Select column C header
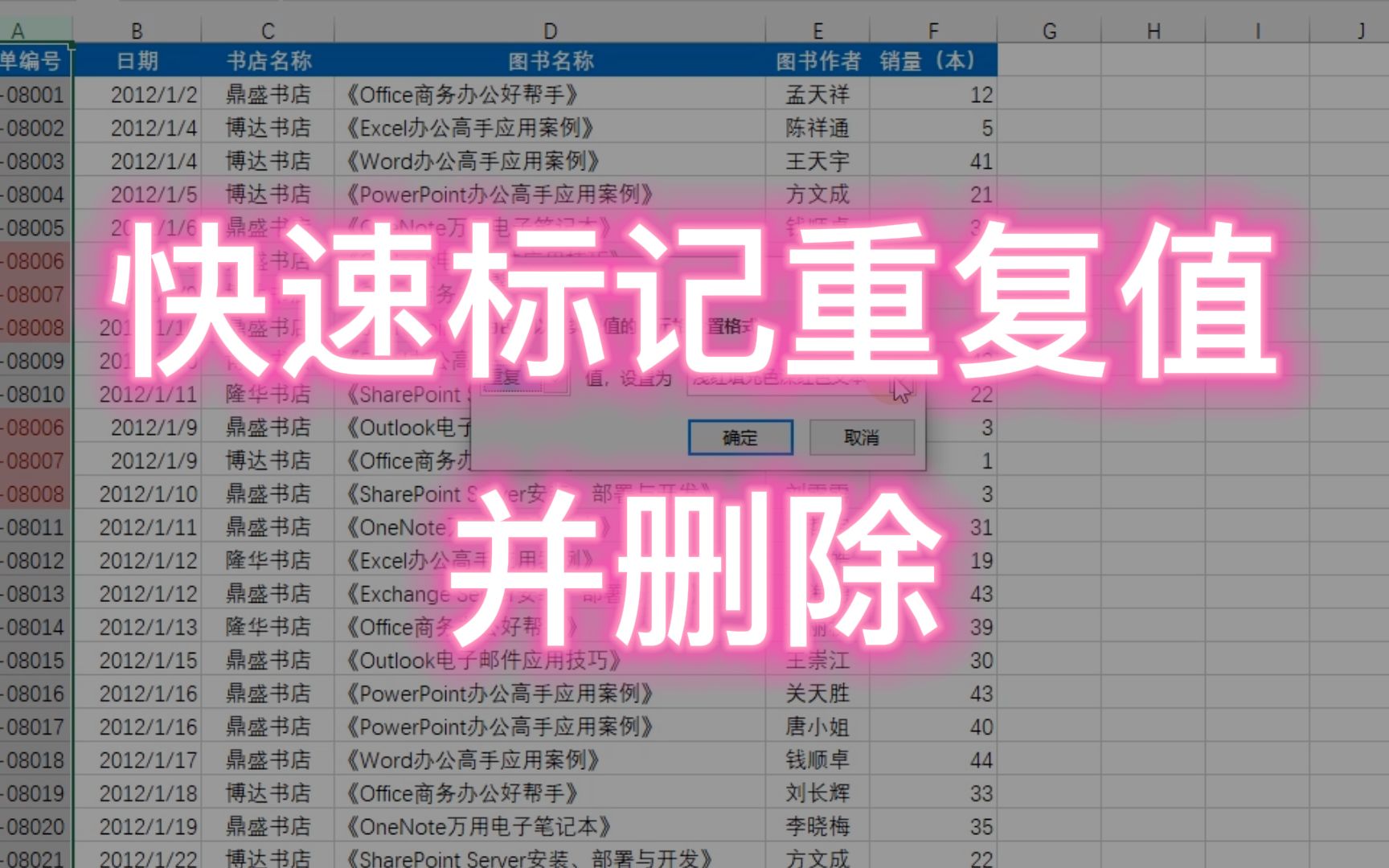 point(268,31)
